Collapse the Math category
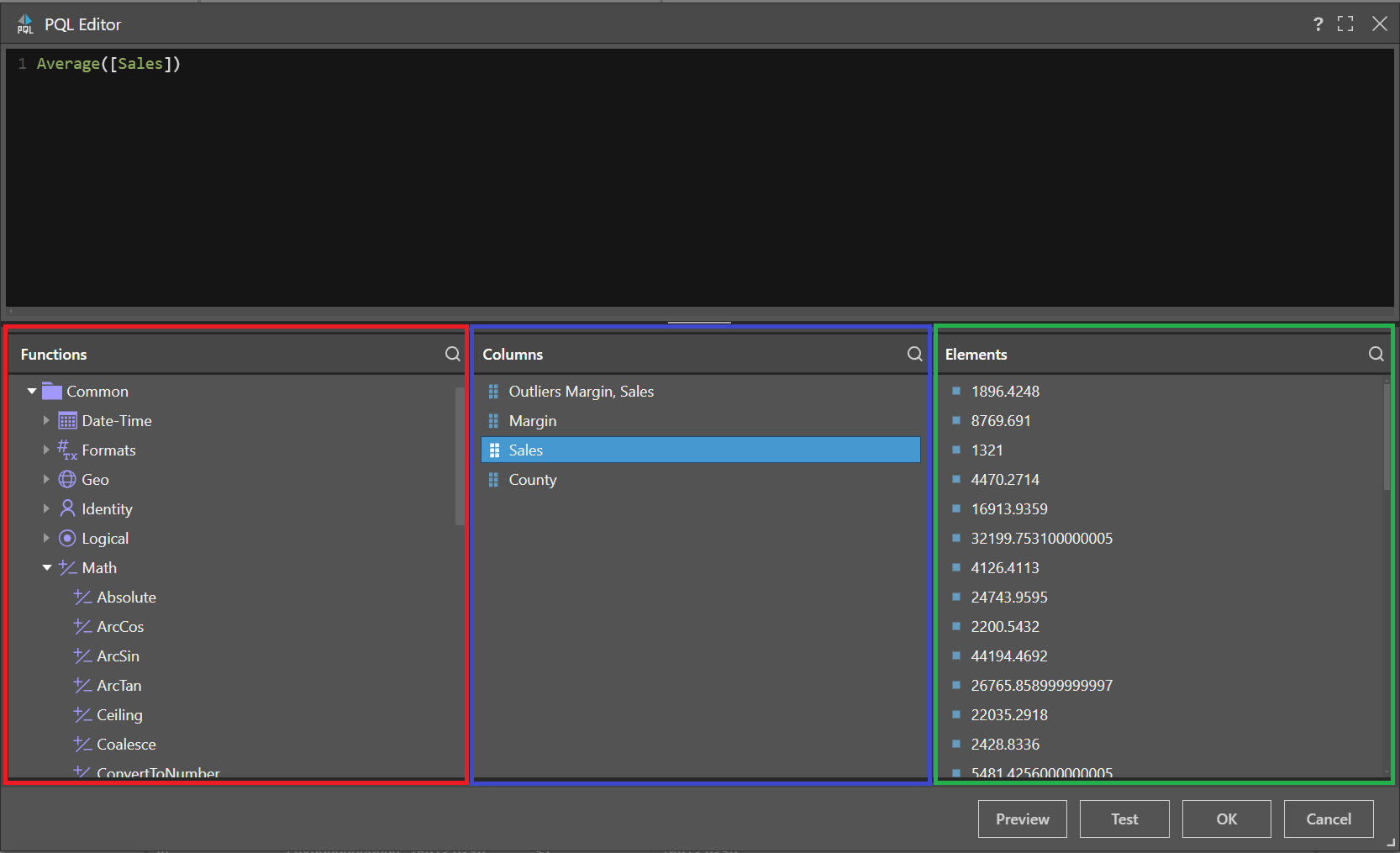 [x=47, y=567]
